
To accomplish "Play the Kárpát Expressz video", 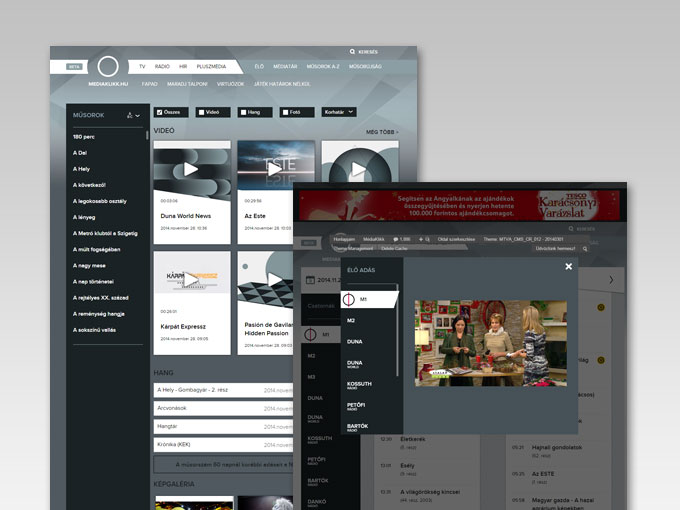I will [x=190, y=280].
